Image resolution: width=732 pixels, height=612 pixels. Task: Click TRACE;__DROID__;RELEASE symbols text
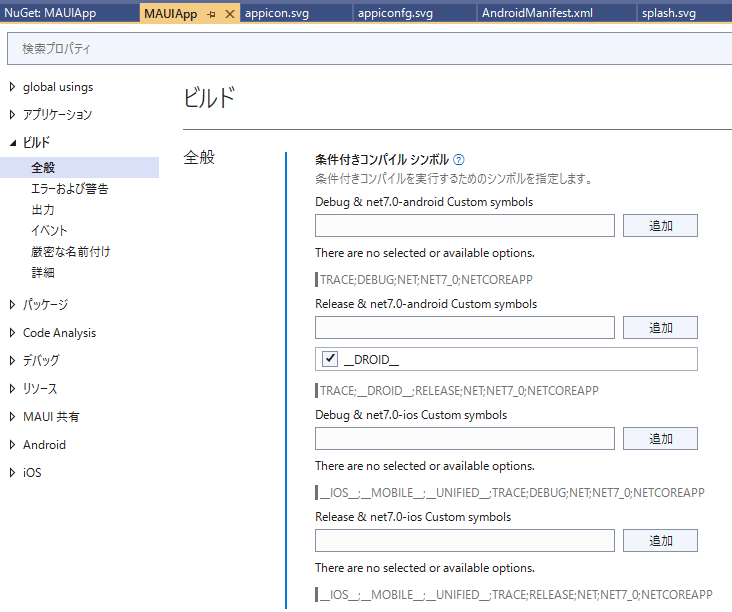pyautogui.click(x=459, y=390)
